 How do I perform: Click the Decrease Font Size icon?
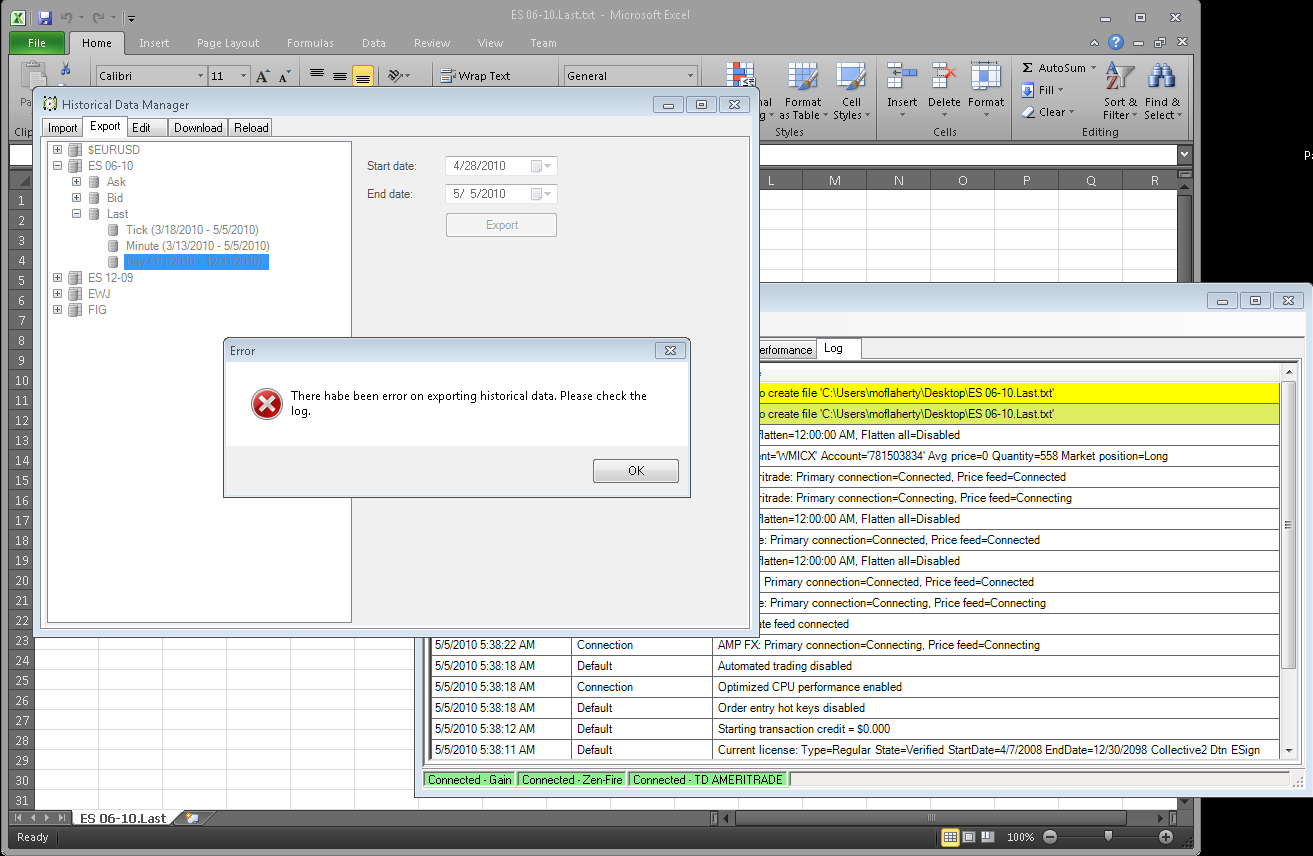coord(284,76)
